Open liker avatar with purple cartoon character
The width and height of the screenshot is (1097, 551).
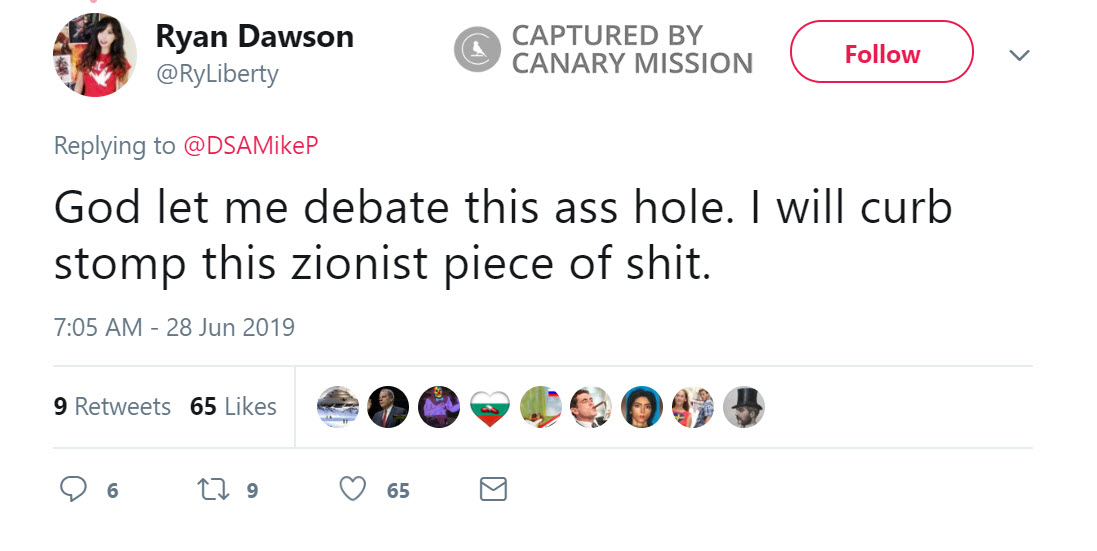pos(439,407)
